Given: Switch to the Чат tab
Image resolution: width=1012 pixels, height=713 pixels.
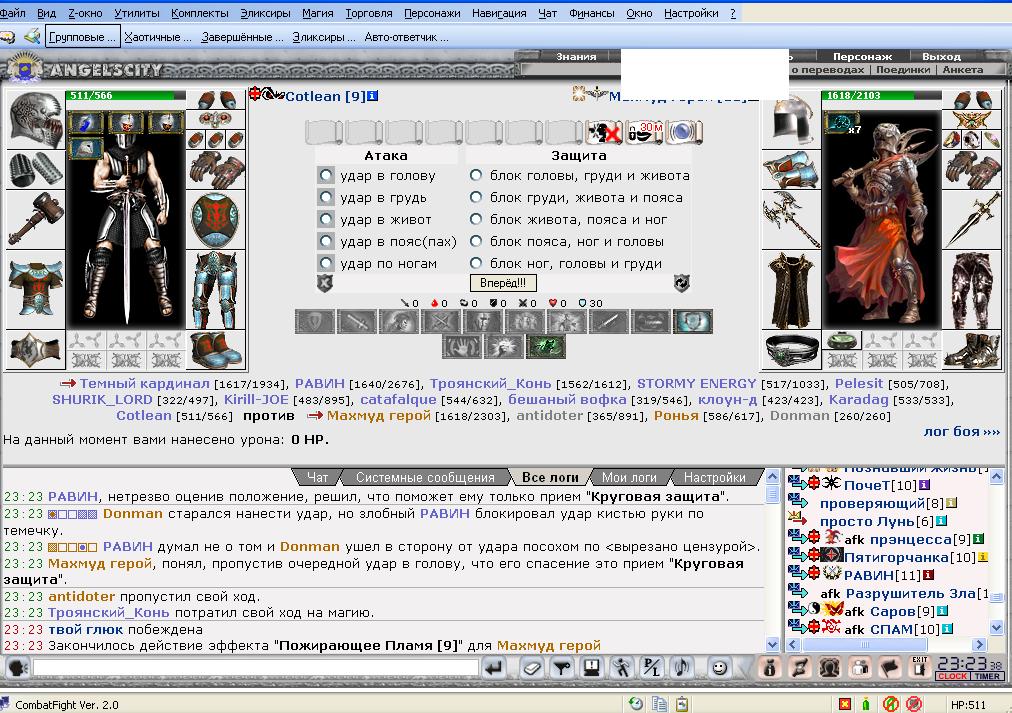Looking at the screenshot, I should [x=317, y=477].
